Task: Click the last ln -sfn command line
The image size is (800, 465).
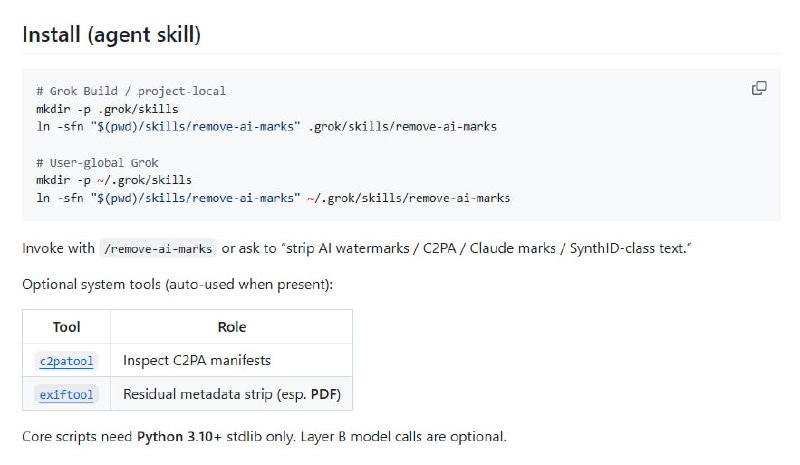Action: coord(273,198)
